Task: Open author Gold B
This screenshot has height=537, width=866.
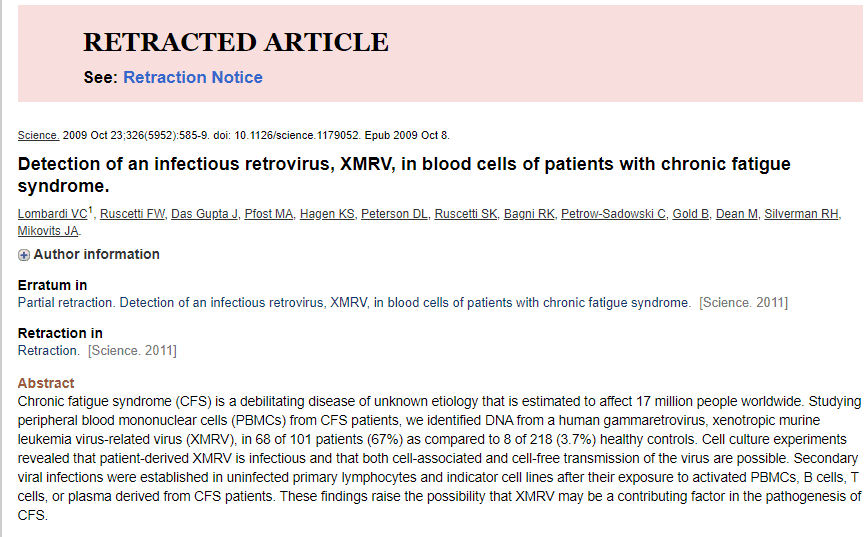Action: pos(691,214)
